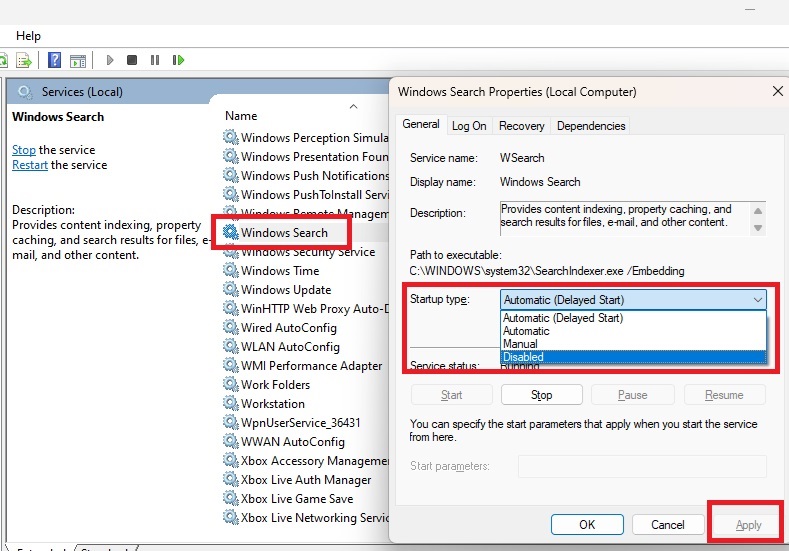This screenshot has width=789, height=551.
Task: Click the SearchIndexer.exe executable path text
Action: [546, 271]
